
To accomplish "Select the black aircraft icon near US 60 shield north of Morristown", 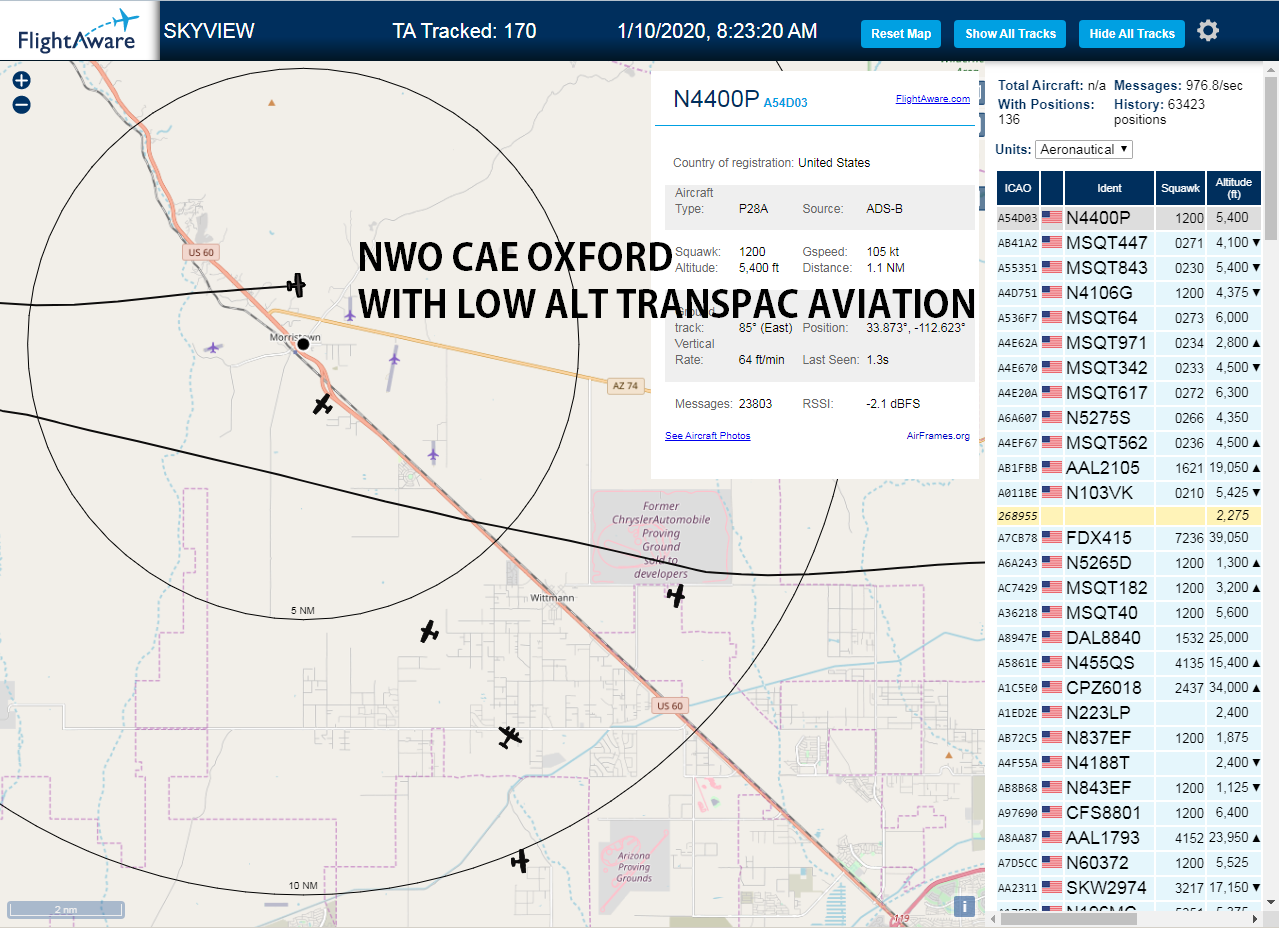I will (x=296, y=285).
